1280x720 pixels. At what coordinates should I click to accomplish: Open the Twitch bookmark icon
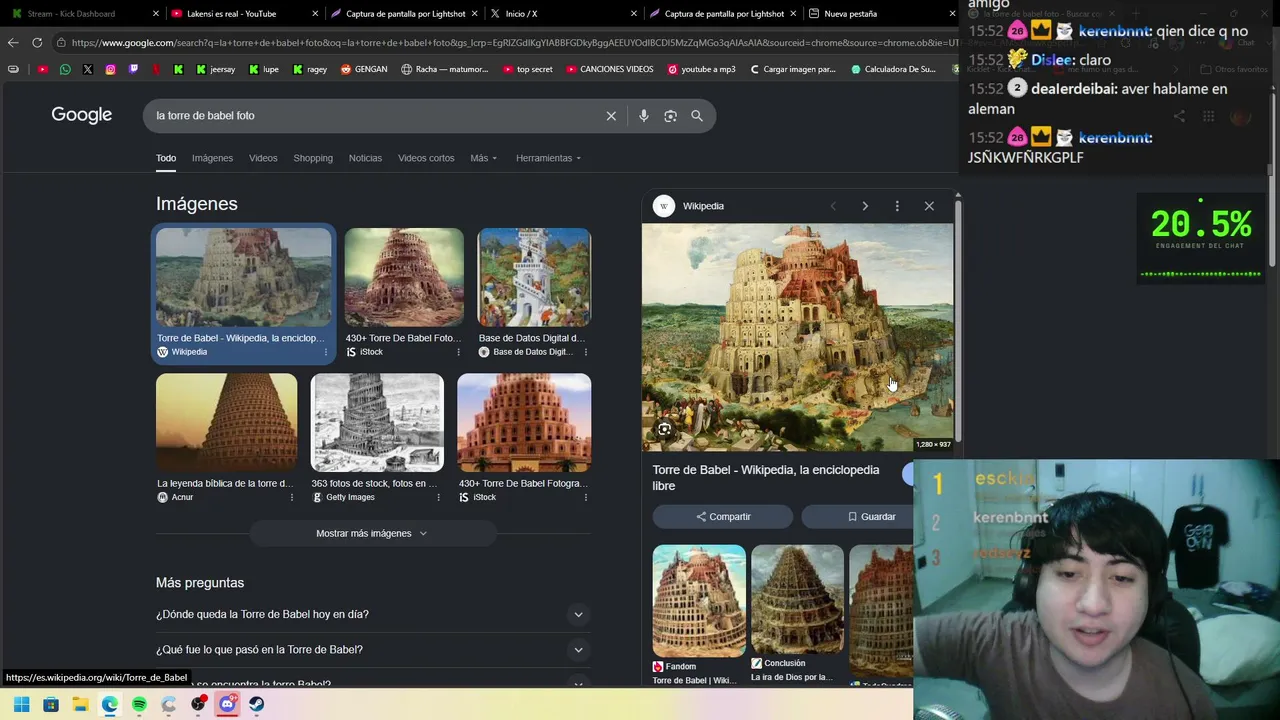coord(133,69)
